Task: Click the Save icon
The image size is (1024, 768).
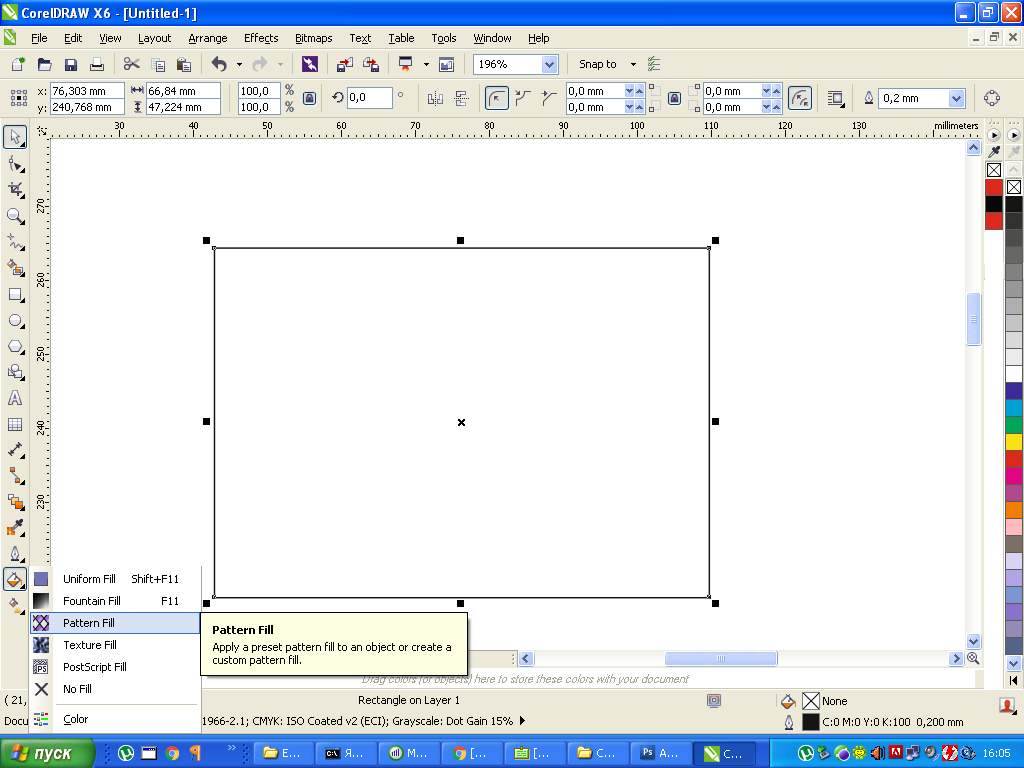Action: 71,64
